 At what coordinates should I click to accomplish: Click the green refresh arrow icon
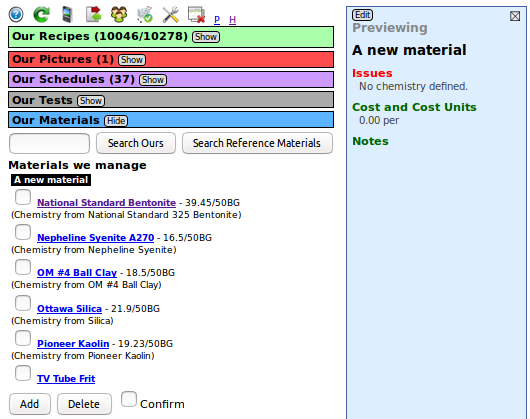[x=42, y=15]
